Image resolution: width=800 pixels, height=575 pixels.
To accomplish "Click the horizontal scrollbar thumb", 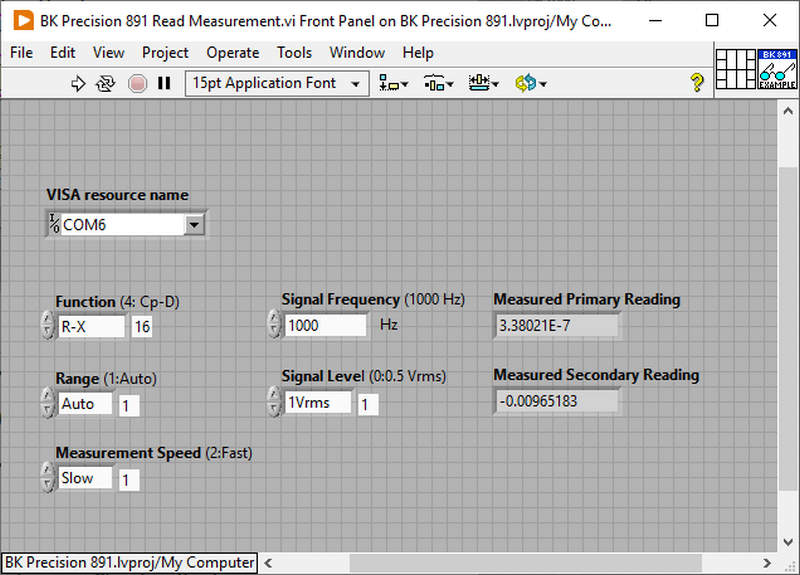I will click(x=526, y=563).
